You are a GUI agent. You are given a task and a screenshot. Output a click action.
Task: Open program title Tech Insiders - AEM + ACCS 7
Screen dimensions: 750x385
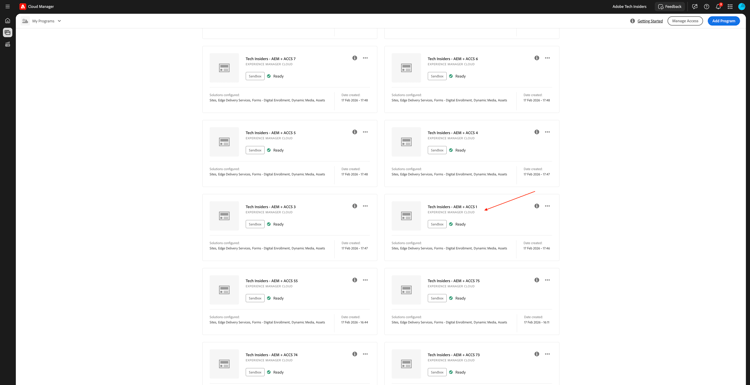271,59
